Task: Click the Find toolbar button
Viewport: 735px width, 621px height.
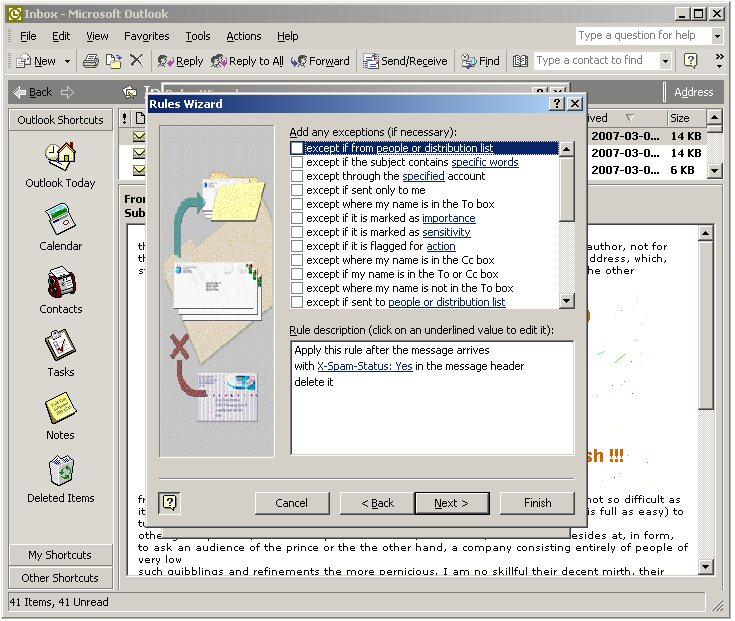Action: pos(480,61)
